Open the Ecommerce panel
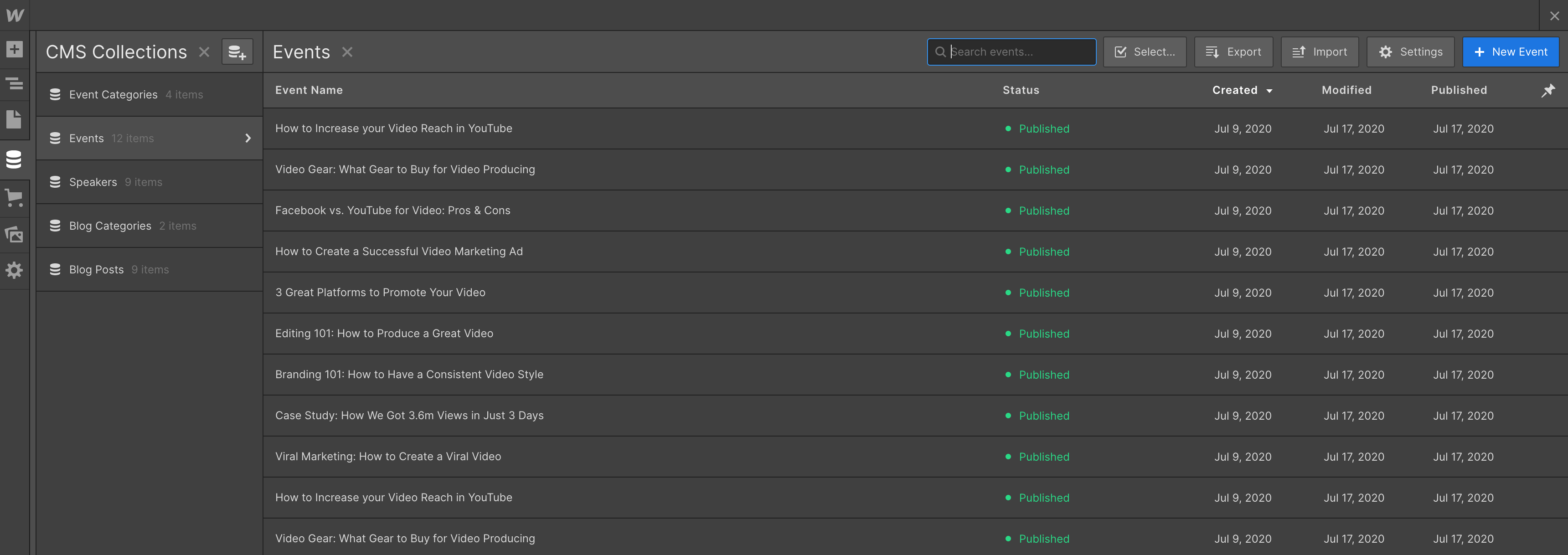This screenshot has height=555, width=1568. coord(14,197)
